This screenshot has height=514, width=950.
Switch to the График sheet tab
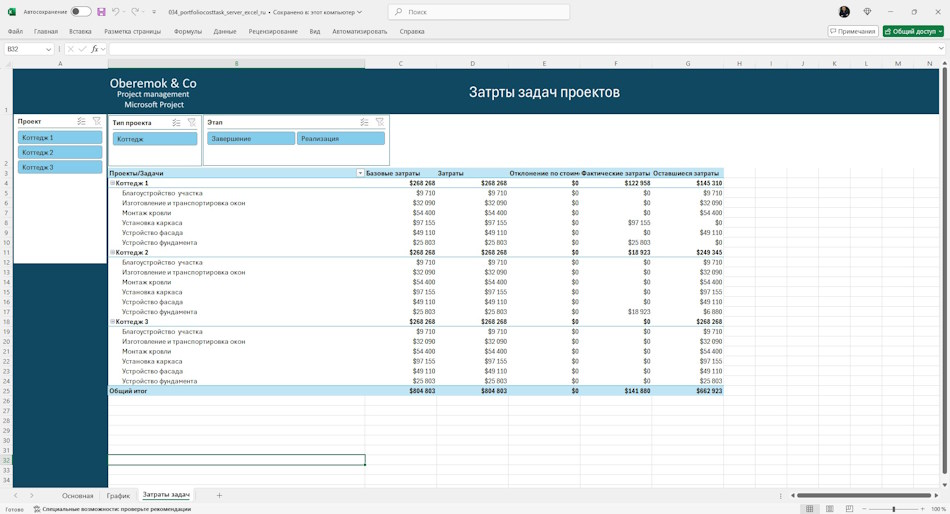(118, 495)
